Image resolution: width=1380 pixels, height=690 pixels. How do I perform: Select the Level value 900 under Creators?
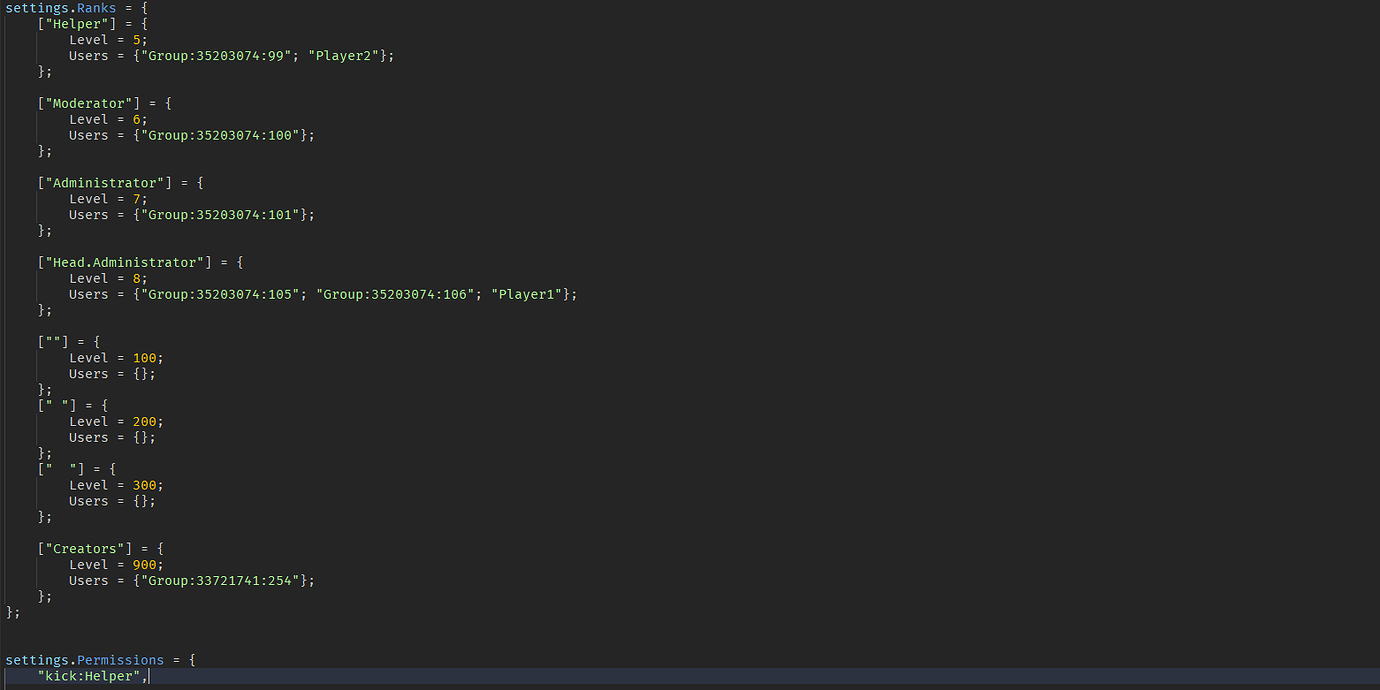(x=145, y=564)
